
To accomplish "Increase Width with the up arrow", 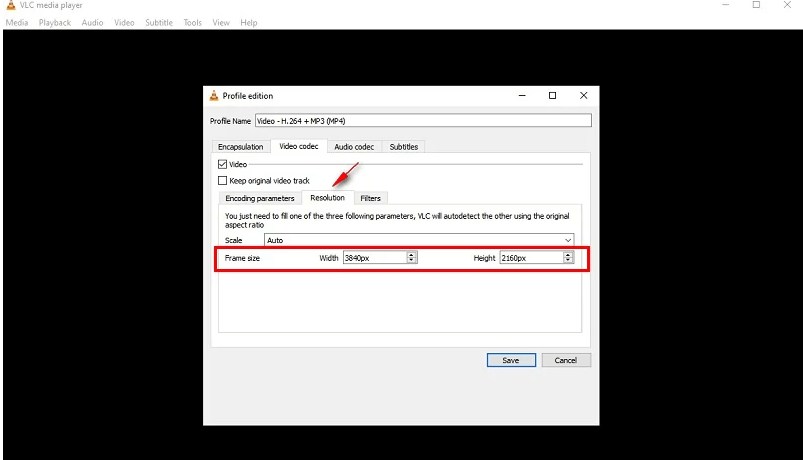I will 411,255.
